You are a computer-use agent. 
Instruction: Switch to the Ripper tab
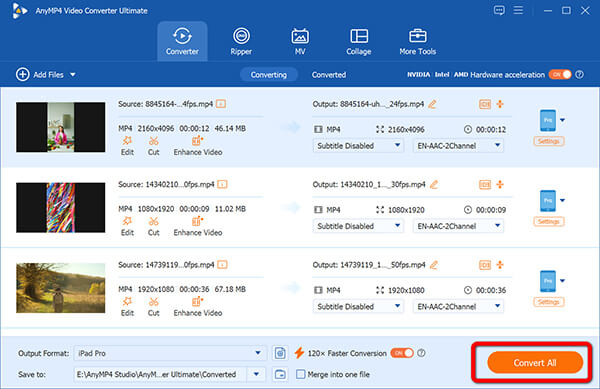(241, 41)
